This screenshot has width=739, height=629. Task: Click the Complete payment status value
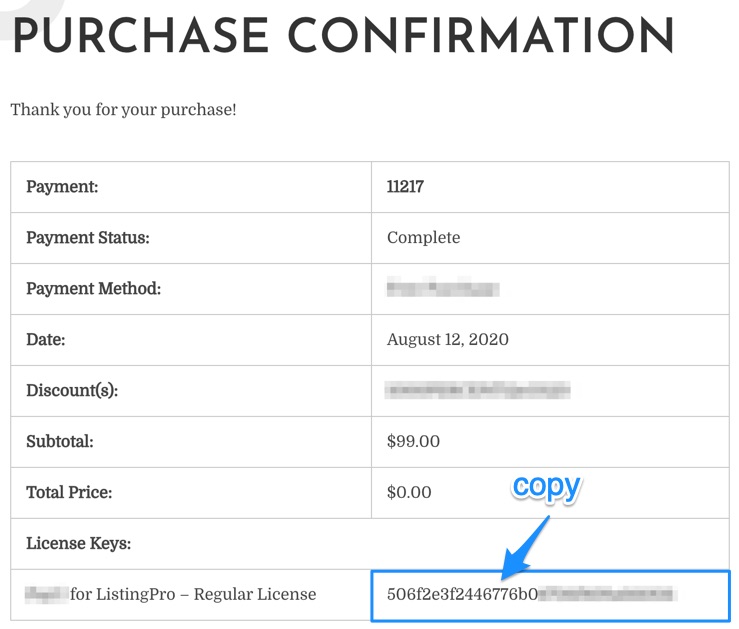(423, 237)
